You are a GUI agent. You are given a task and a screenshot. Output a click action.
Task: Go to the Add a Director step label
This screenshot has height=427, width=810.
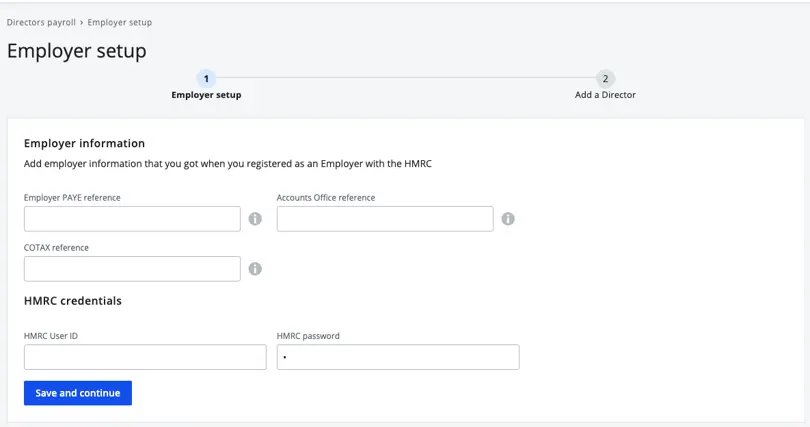(x=605, y=95)
